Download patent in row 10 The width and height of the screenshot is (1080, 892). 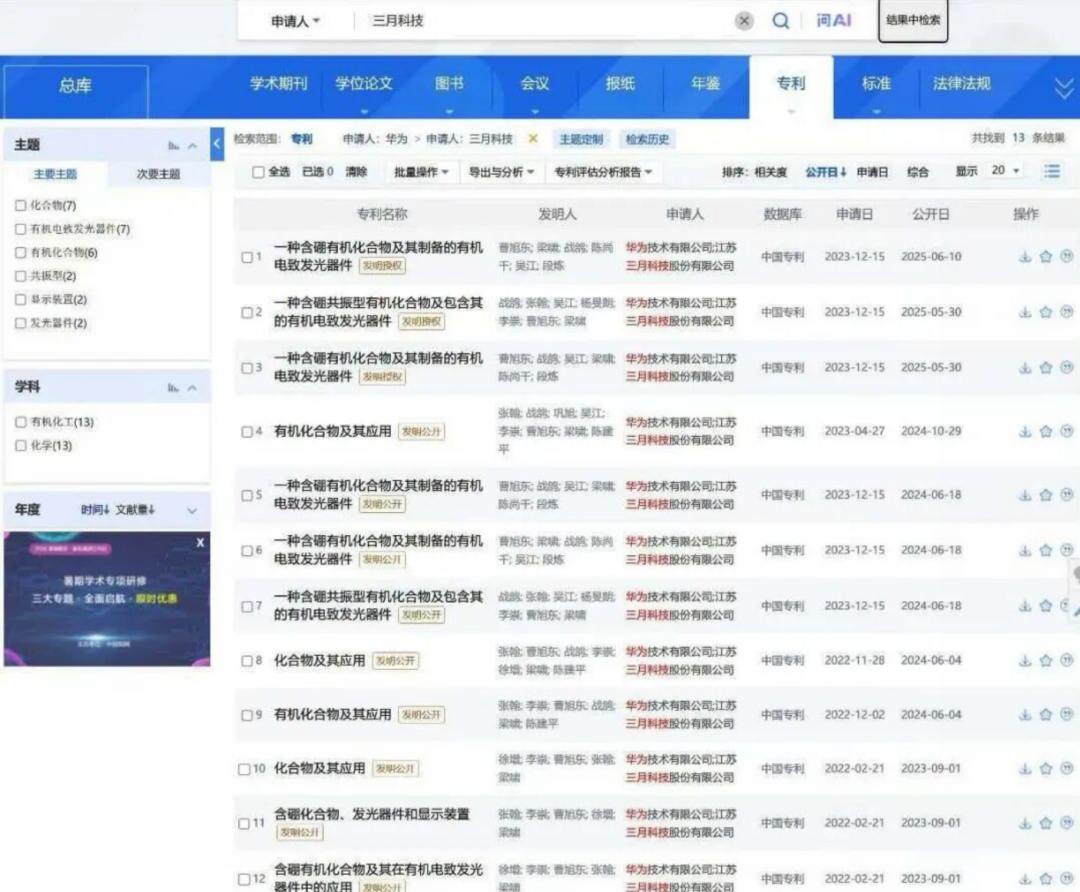tap(1025, 769)
